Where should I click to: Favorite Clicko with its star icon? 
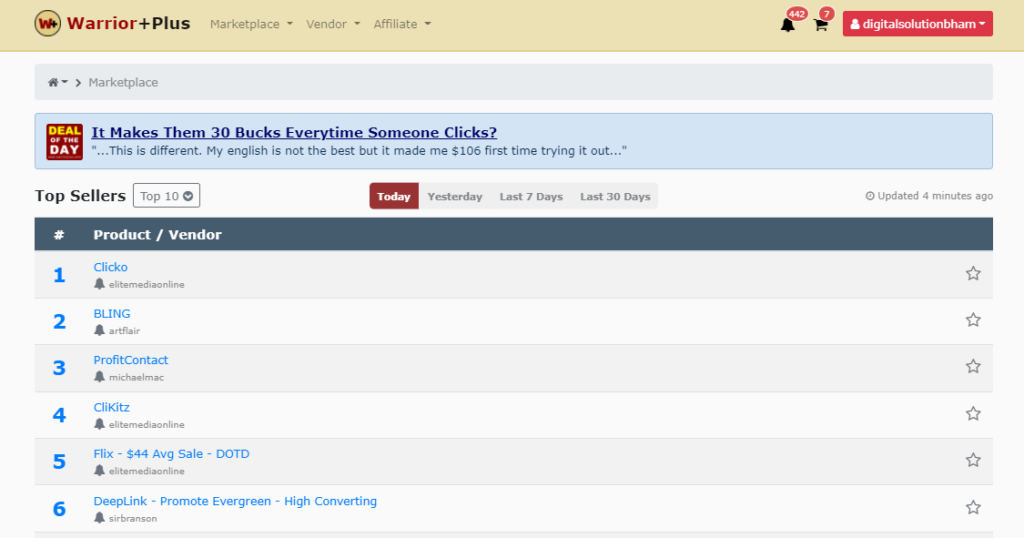click(973, 274)
